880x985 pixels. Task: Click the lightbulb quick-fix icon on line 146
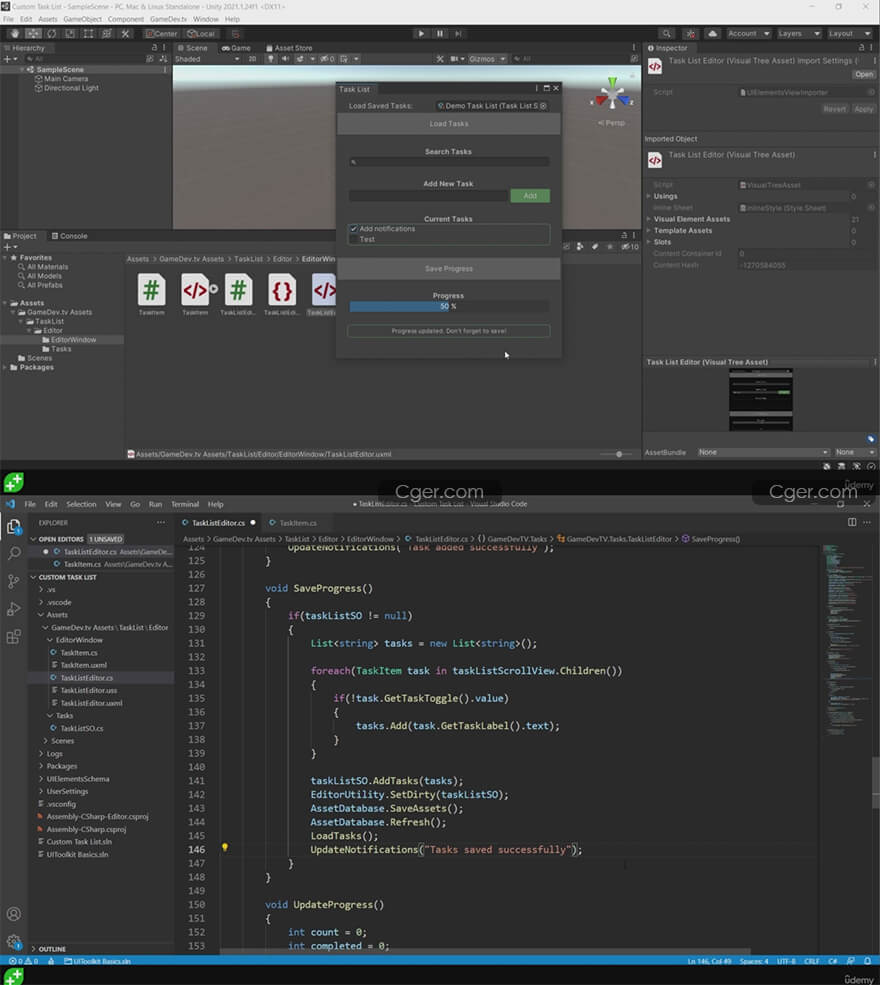[225, 848]
